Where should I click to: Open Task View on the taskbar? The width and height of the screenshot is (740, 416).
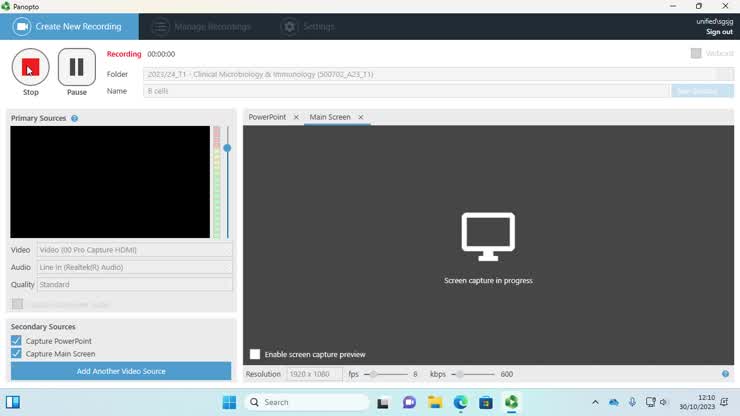tap(383, 403)
